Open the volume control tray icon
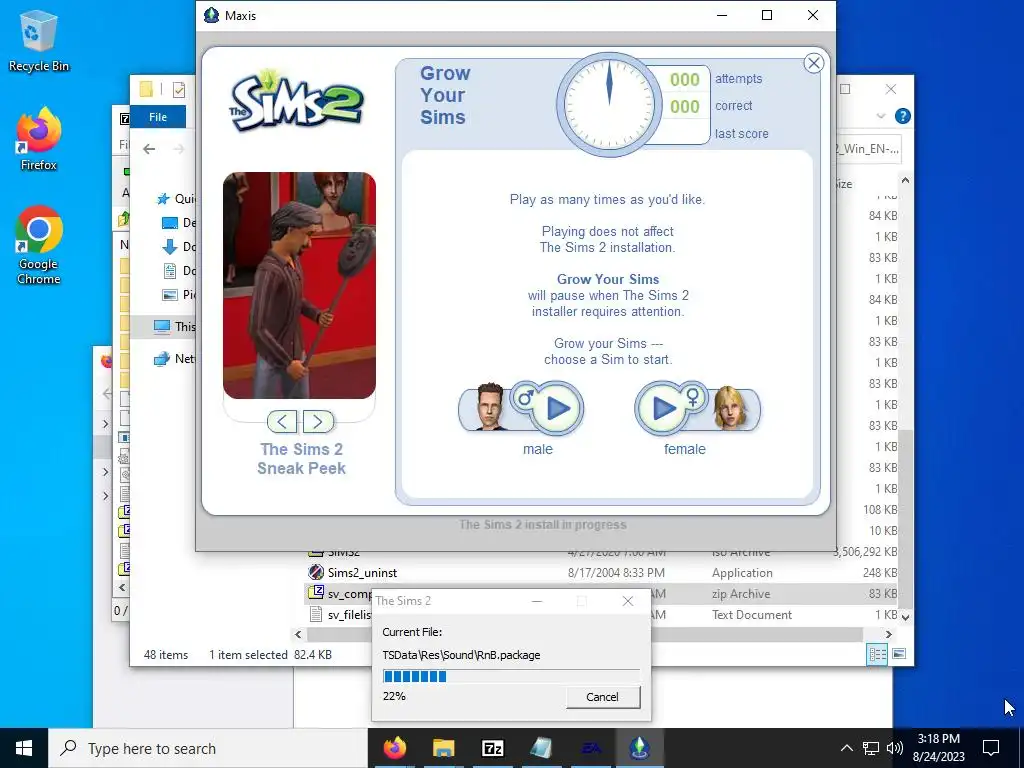This screenshot has height=768, width=1024. (x=895, y=748)
